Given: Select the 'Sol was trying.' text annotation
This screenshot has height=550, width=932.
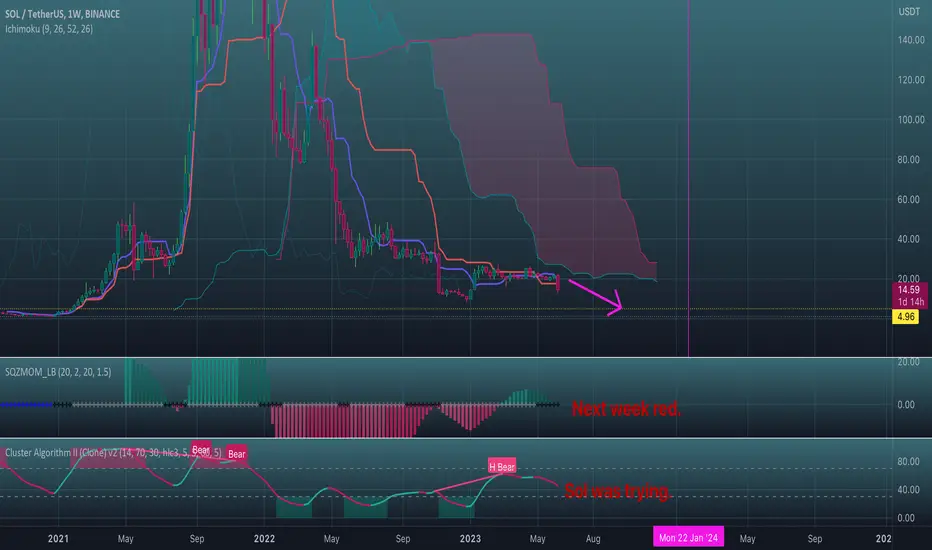Looking at the screenshot, I should [618, 491].
